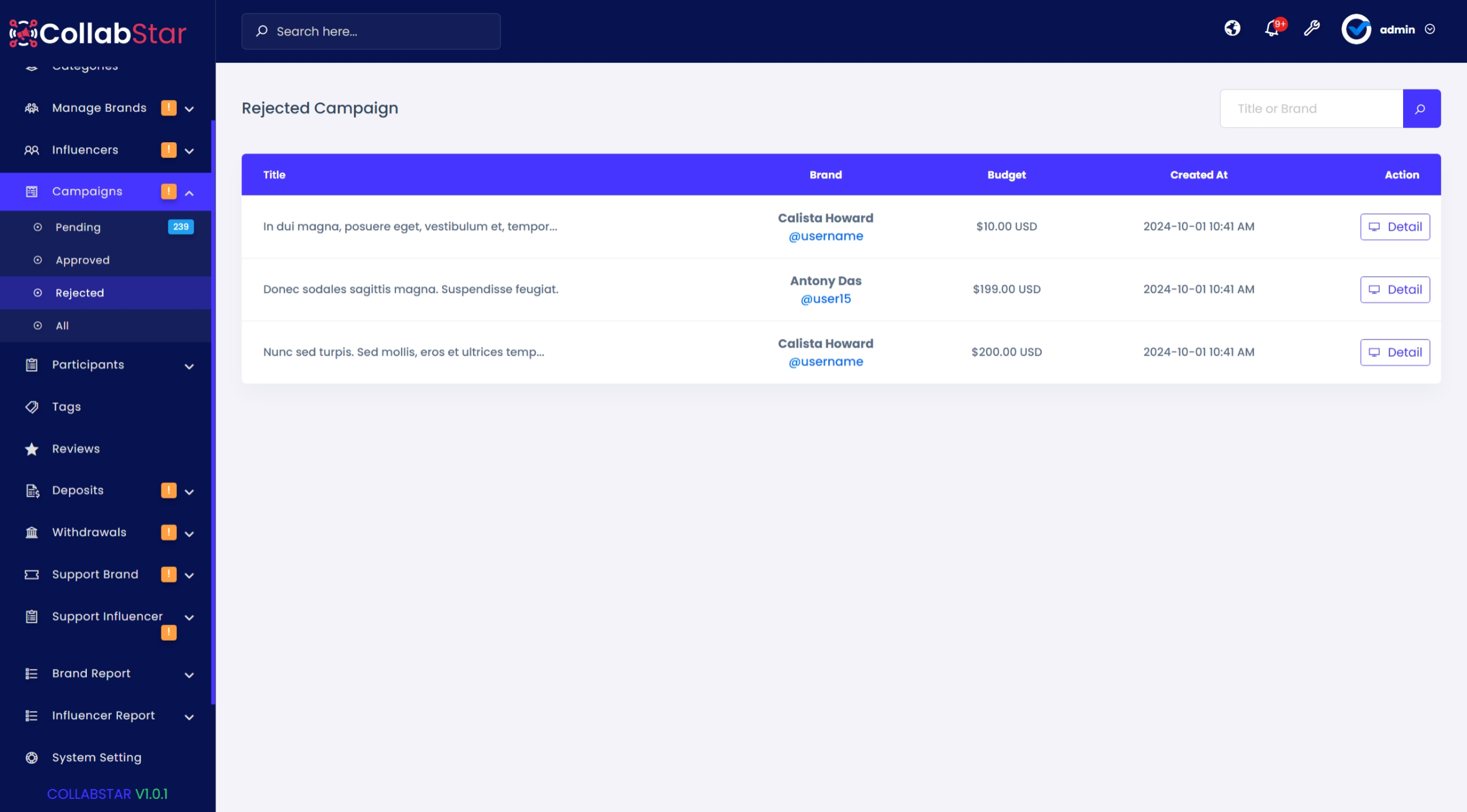
Task: Open @user15 brand profile link
Action: [x=826, y=299]
